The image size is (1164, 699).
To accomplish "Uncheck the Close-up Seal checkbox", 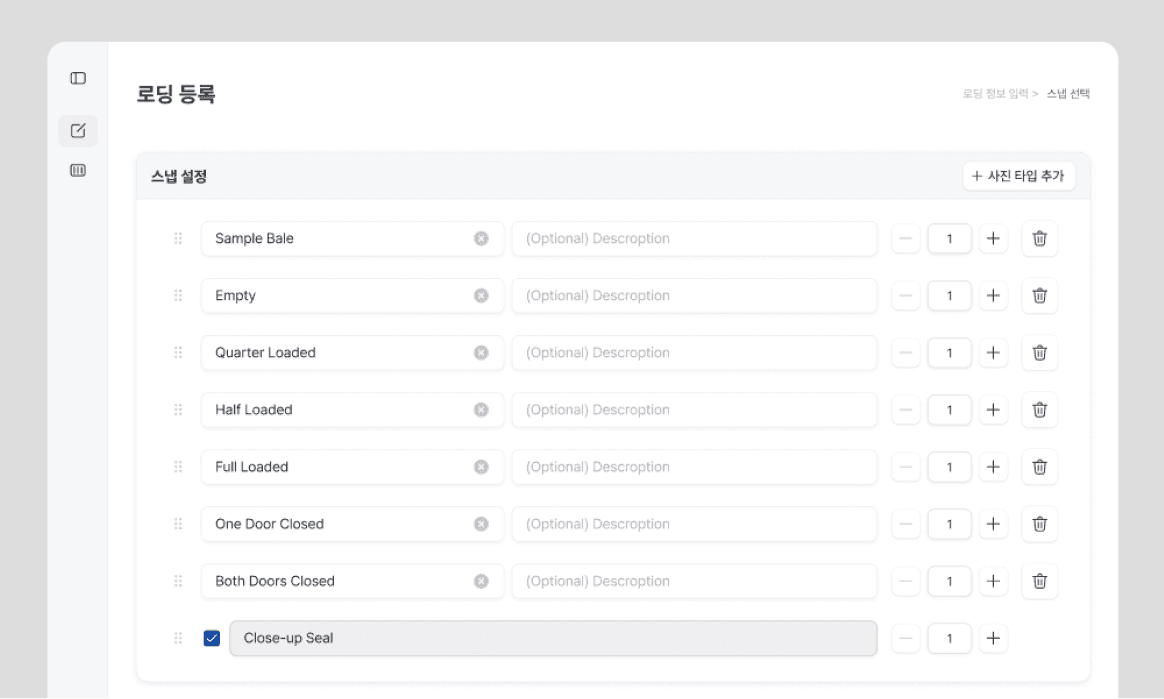I will [212, 638].
